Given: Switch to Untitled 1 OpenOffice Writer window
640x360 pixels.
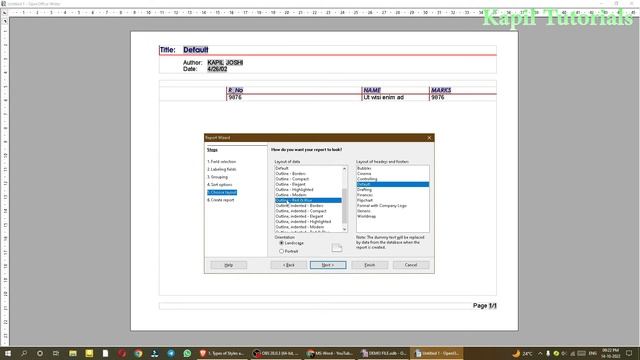Looking at the screenshot, I should pyautogui.click(x=436, y=353).
